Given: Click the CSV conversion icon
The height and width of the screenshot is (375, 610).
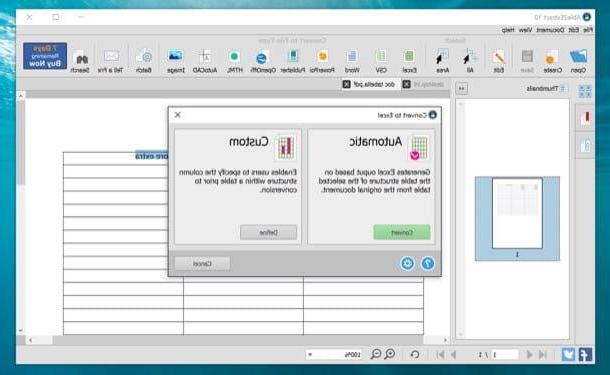Looking at the screenshot, I should [381, 57].
